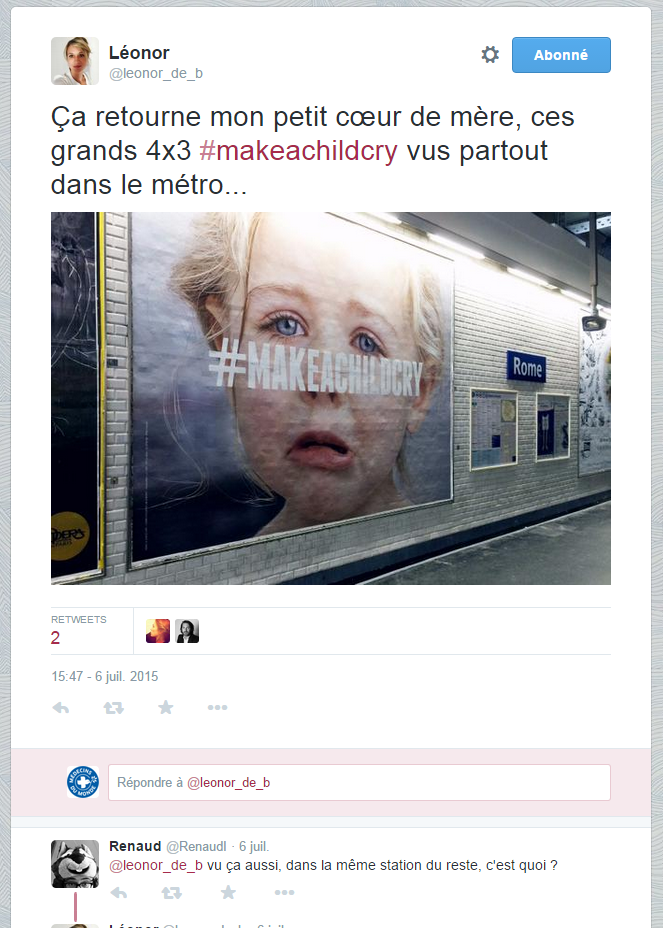The height and width of the screenshot is (928, 663).
Task: View first retweeter's avatar
Action: (158, 631)
